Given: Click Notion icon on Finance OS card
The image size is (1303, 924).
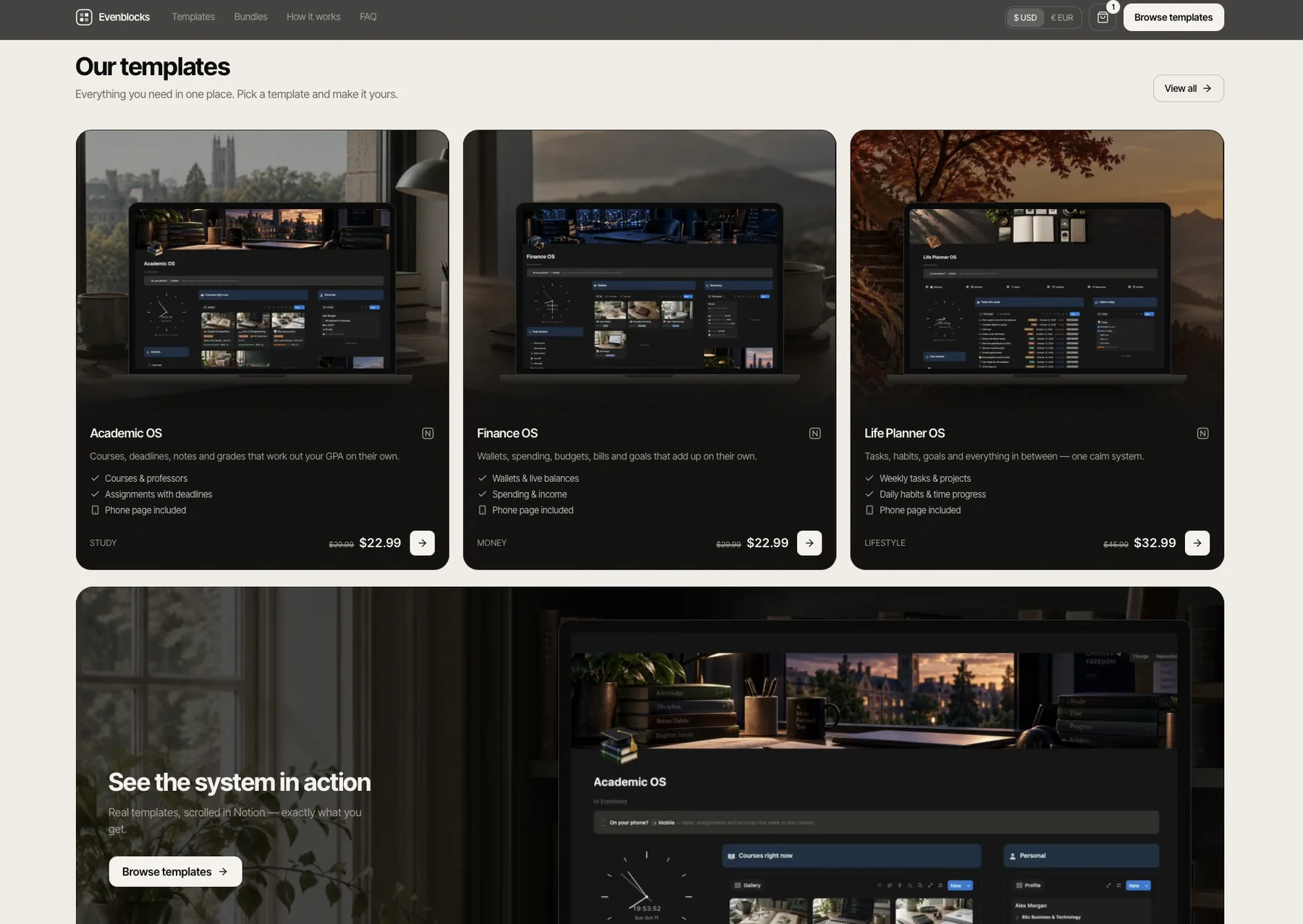Looking at the screenshot, I should pyautogui.click(x=815, y=433).
